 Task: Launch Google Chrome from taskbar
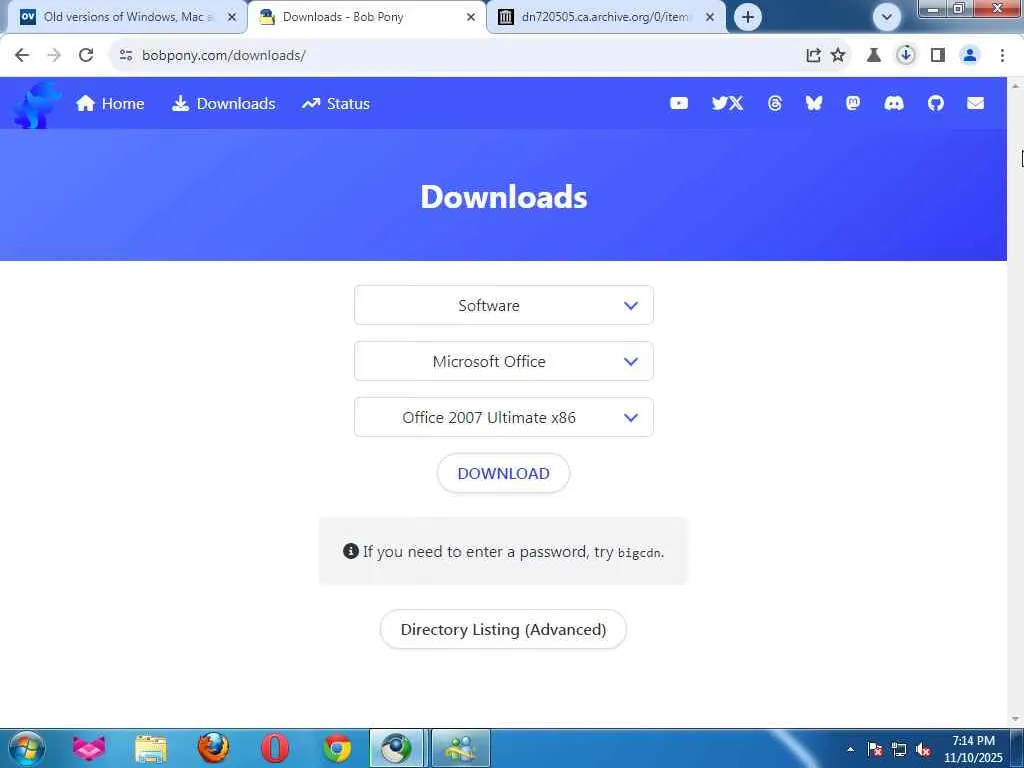(x=337, y=748)
